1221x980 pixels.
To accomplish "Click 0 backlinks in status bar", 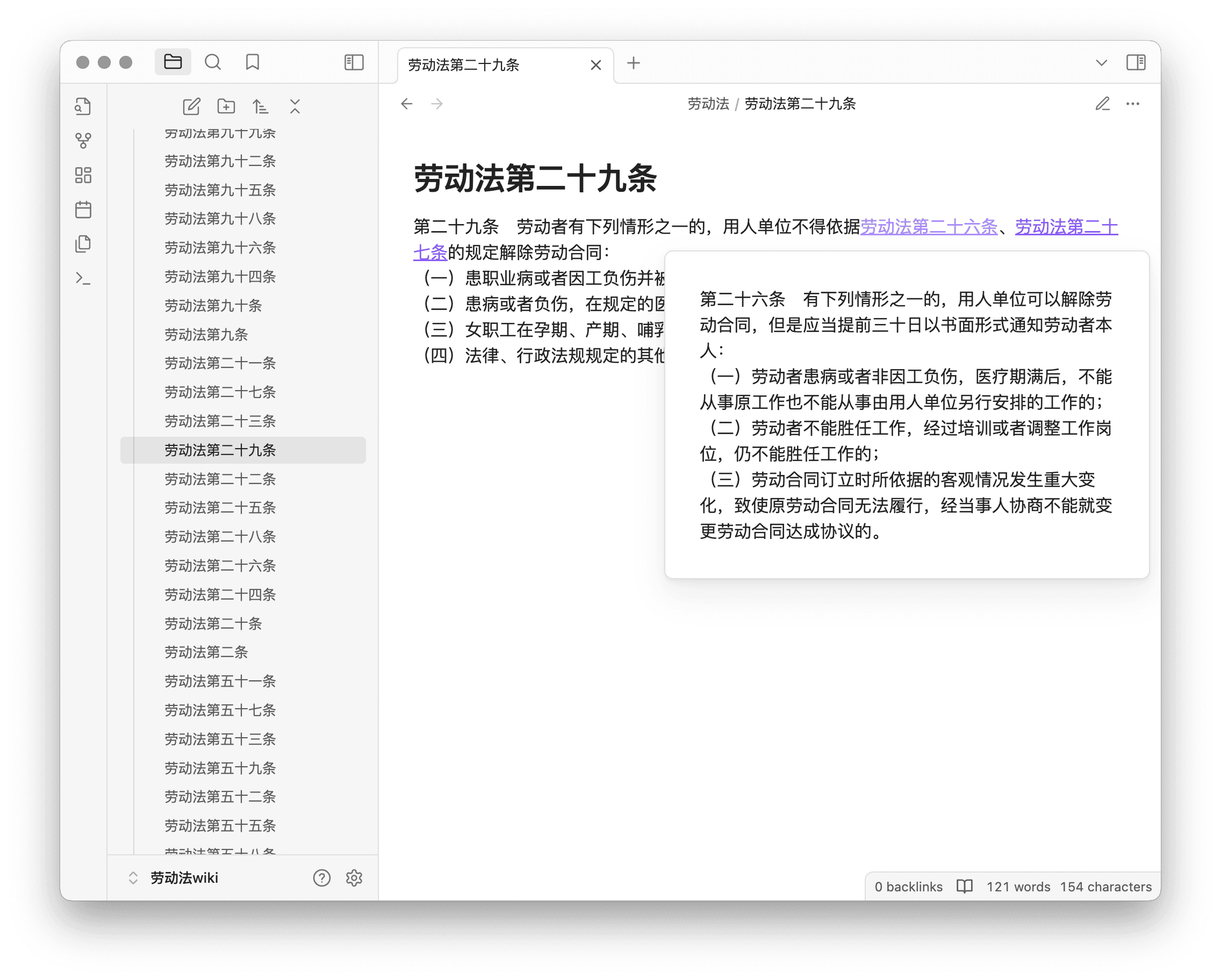I will (908, 887).
